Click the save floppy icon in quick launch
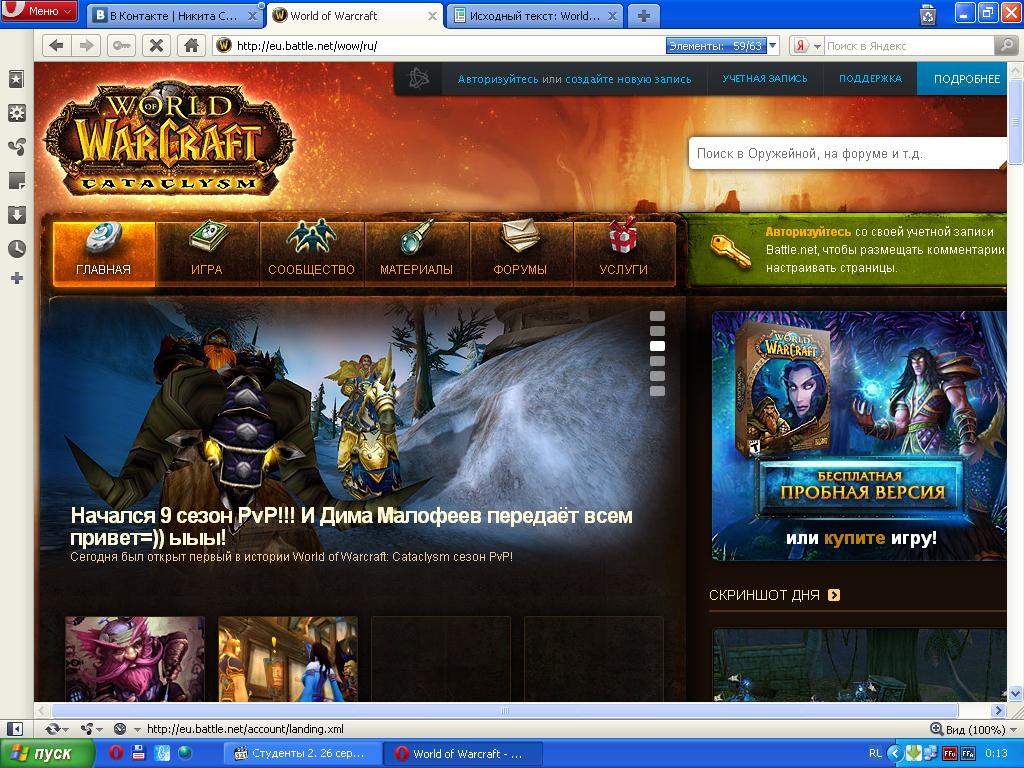The image size is (1024, 768). (x=138, y=753)
